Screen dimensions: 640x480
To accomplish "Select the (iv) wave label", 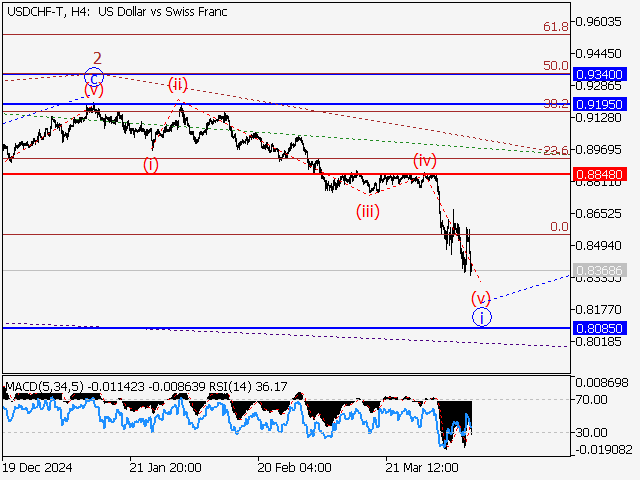I will tap(425, 160).
